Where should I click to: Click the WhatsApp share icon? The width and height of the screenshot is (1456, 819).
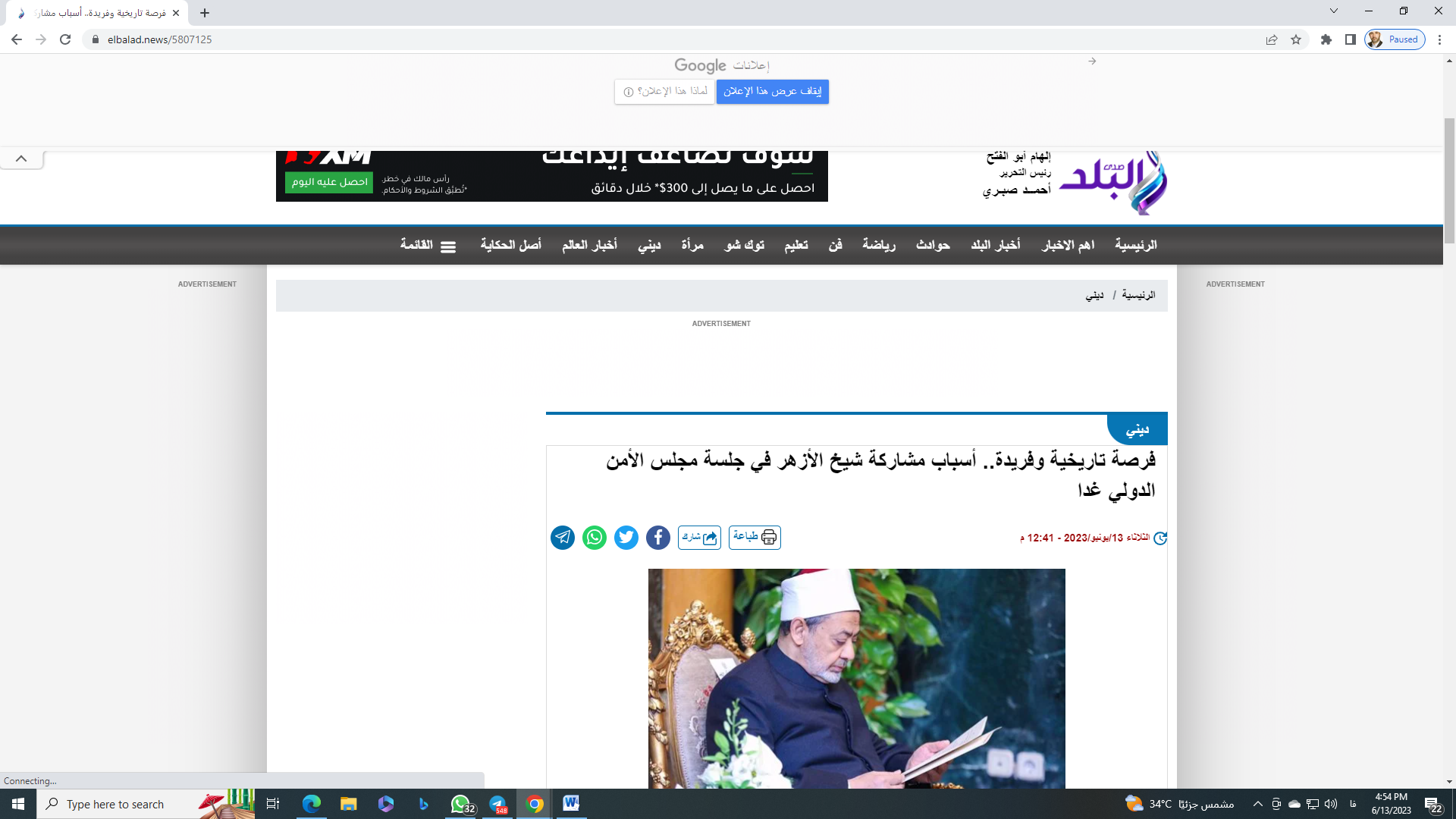coord(594,537)
